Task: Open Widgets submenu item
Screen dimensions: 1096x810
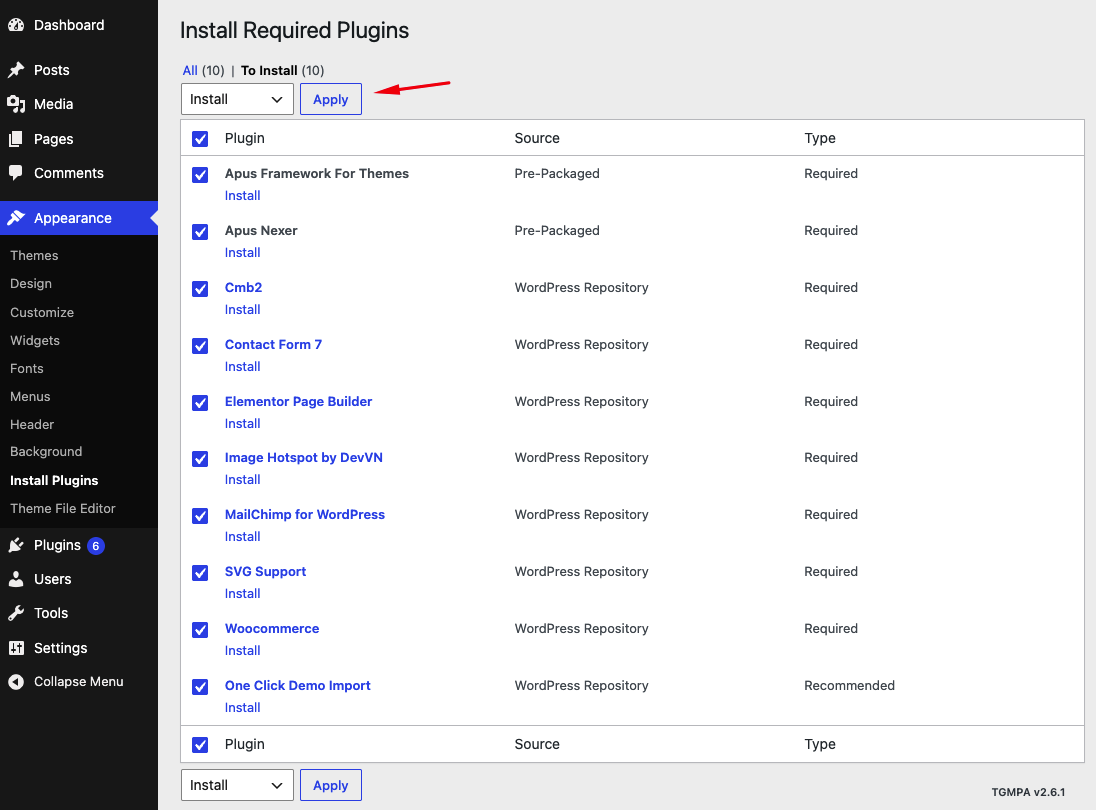Action: (35, 340)
